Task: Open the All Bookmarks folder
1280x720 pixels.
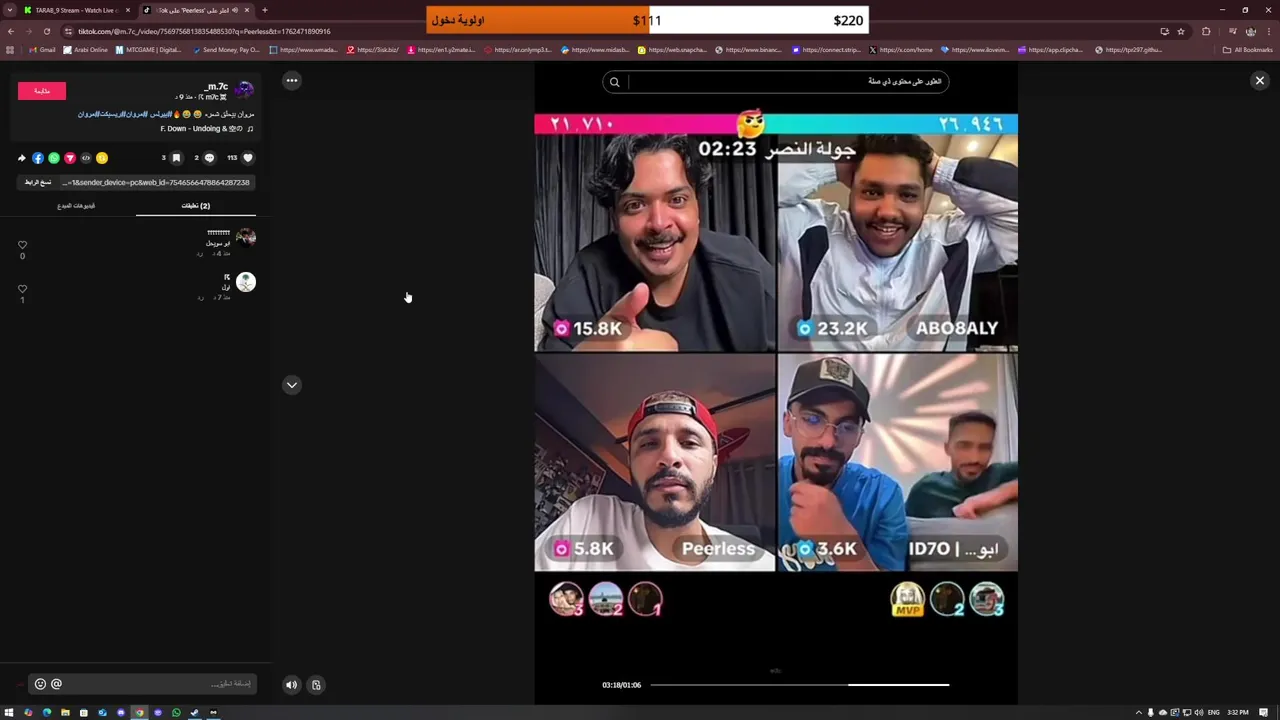Action: click(x=1248, y=49)
